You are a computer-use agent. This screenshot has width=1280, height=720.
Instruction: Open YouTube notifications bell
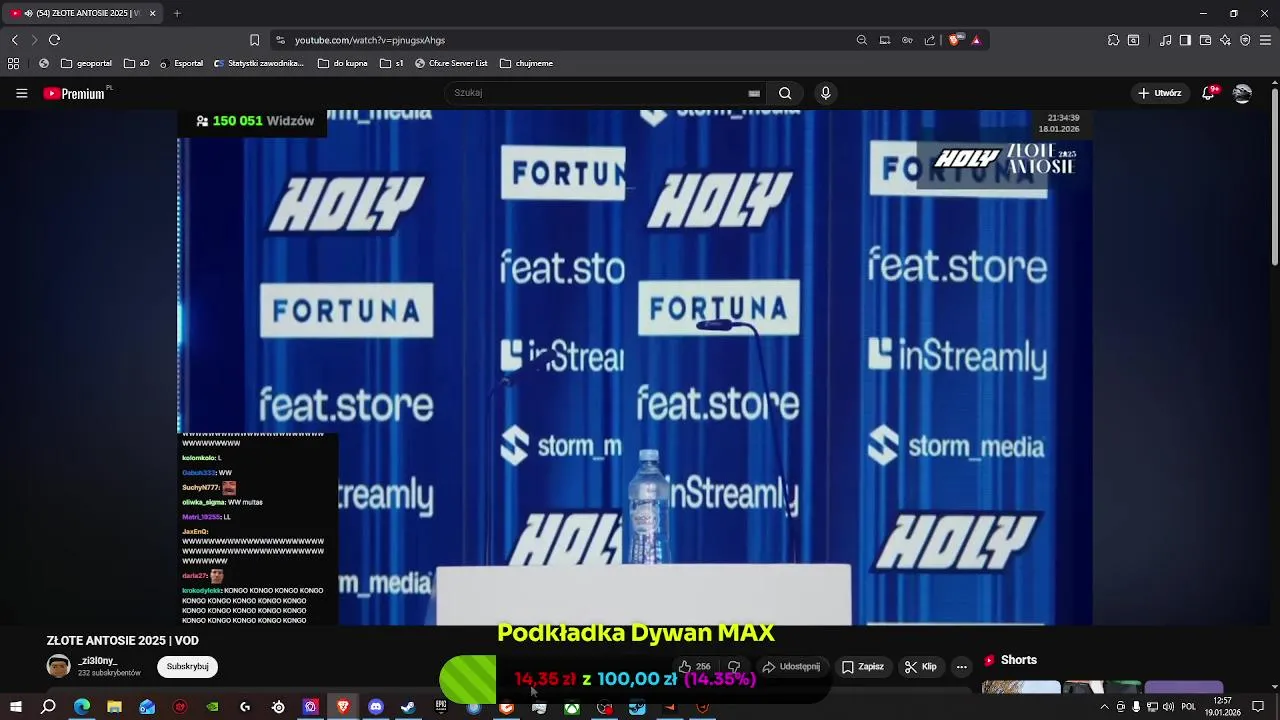coord(1209,93)
